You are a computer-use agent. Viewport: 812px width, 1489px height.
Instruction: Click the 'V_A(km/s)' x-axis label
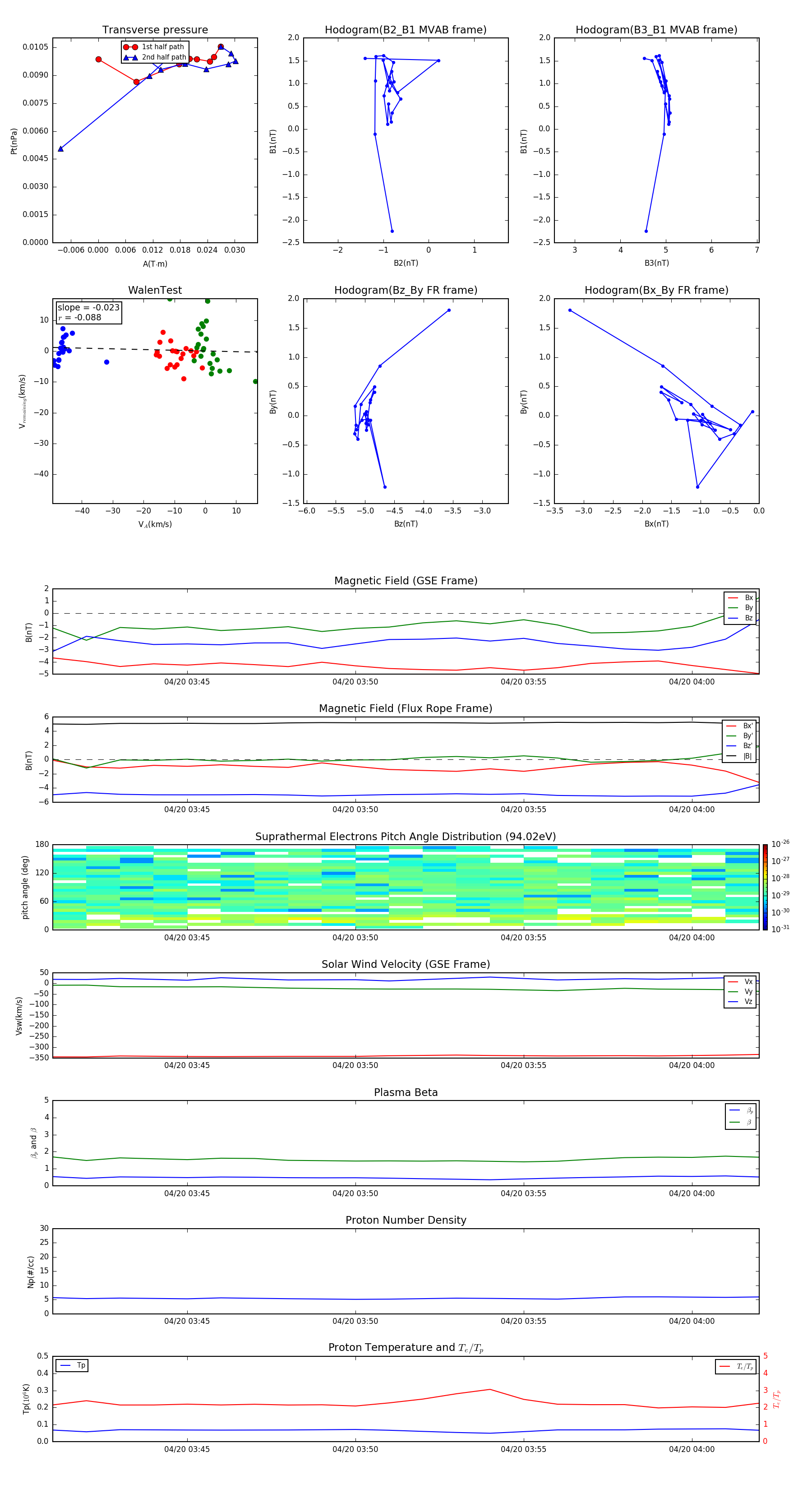point(155,524)
